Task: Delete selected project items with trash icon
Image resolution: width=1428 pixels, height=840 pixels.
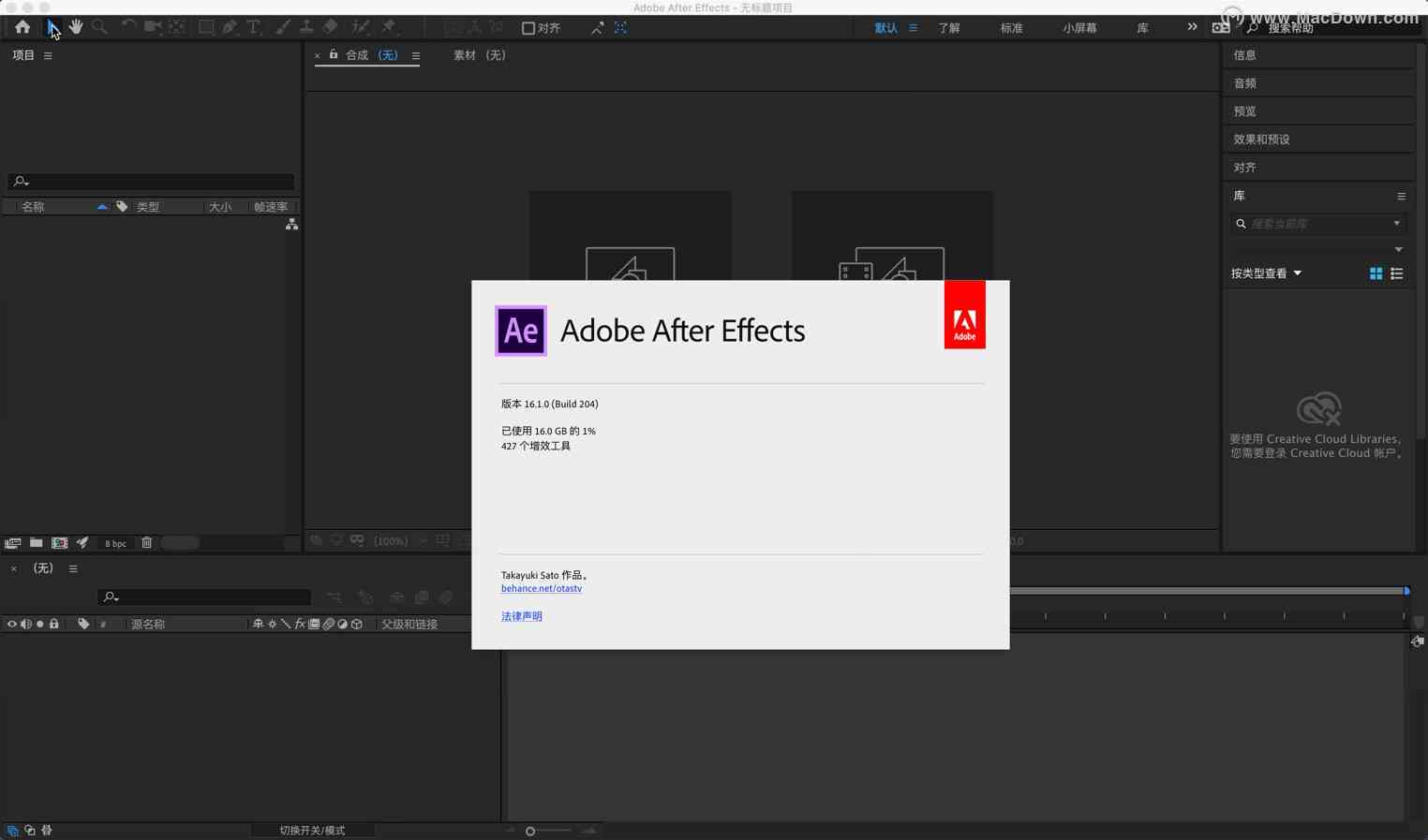Action: pyautogui.click(x=147, y=543)
